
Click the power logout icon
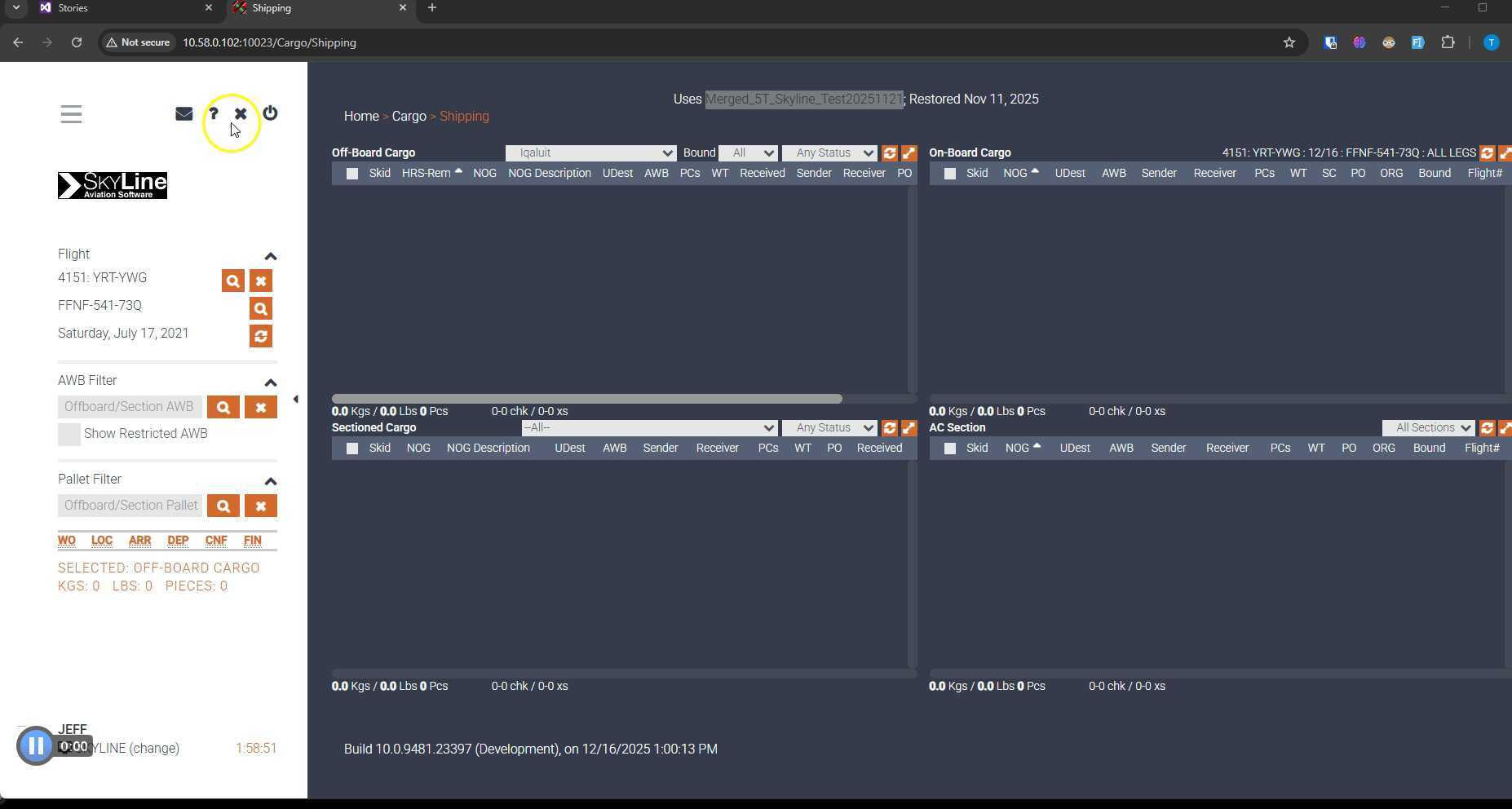pyautogui.click(x=270, y=113)
